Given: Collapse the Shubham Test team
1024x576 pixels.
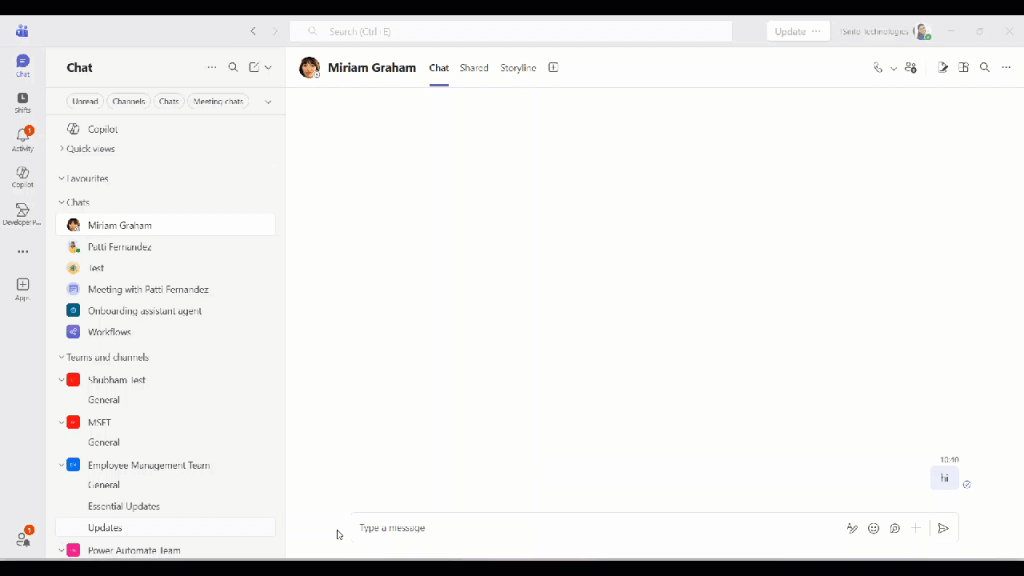Looking at the screenshot, I should click(x=61, y=379).
